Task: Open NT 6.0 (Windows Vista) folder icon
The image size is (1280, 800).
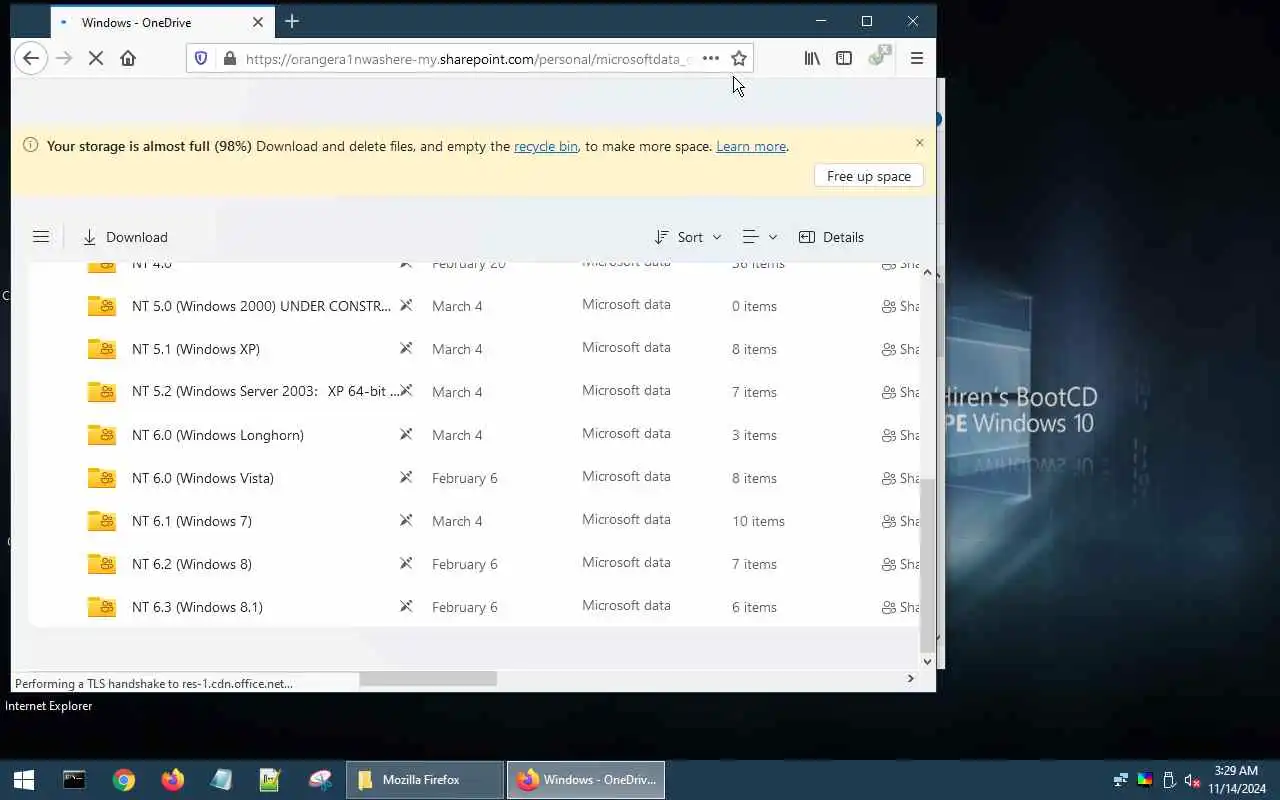Action: tap(101, 478)
